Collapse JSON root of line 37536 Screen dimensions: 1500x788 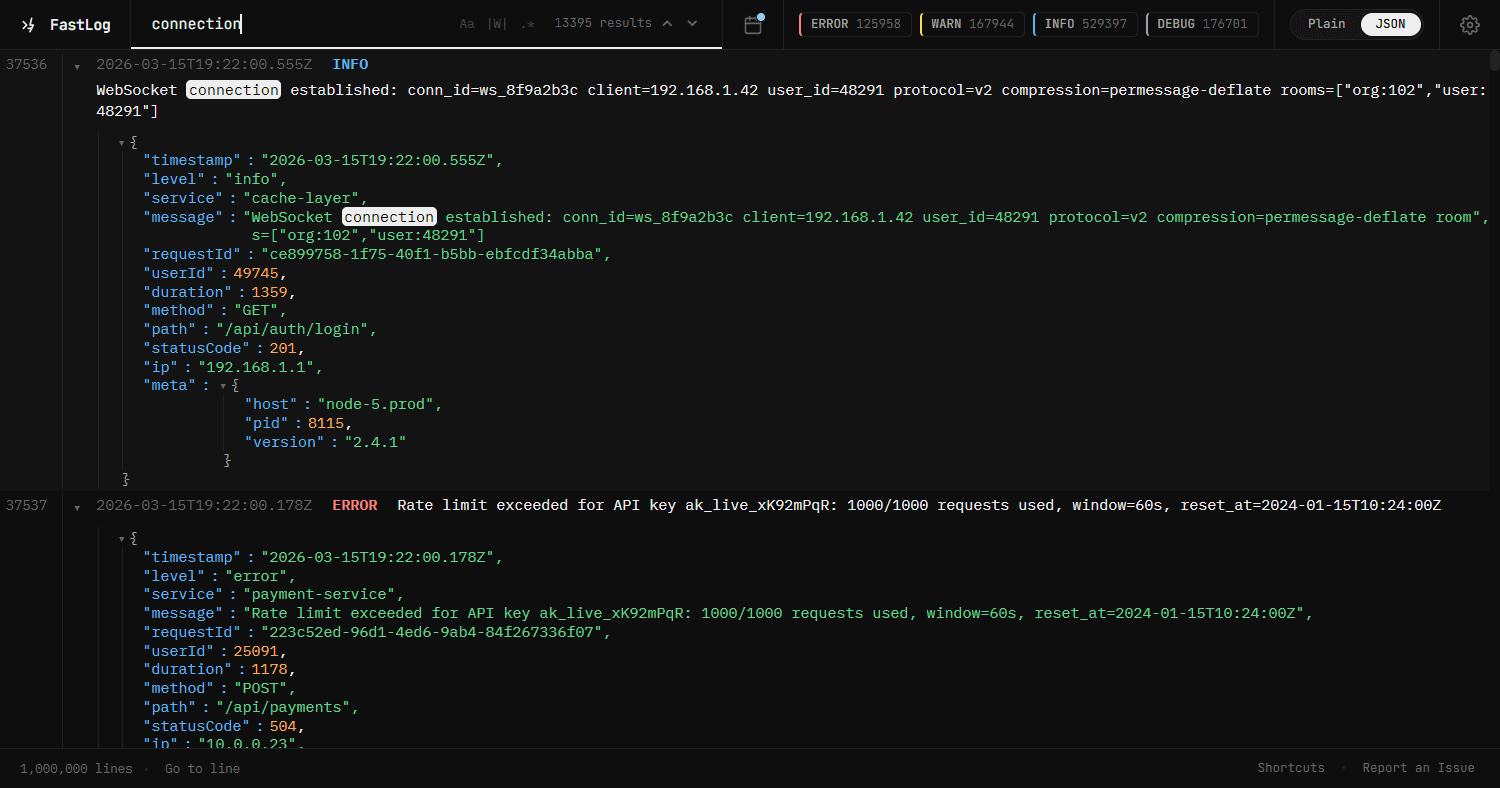click(122, 142)
